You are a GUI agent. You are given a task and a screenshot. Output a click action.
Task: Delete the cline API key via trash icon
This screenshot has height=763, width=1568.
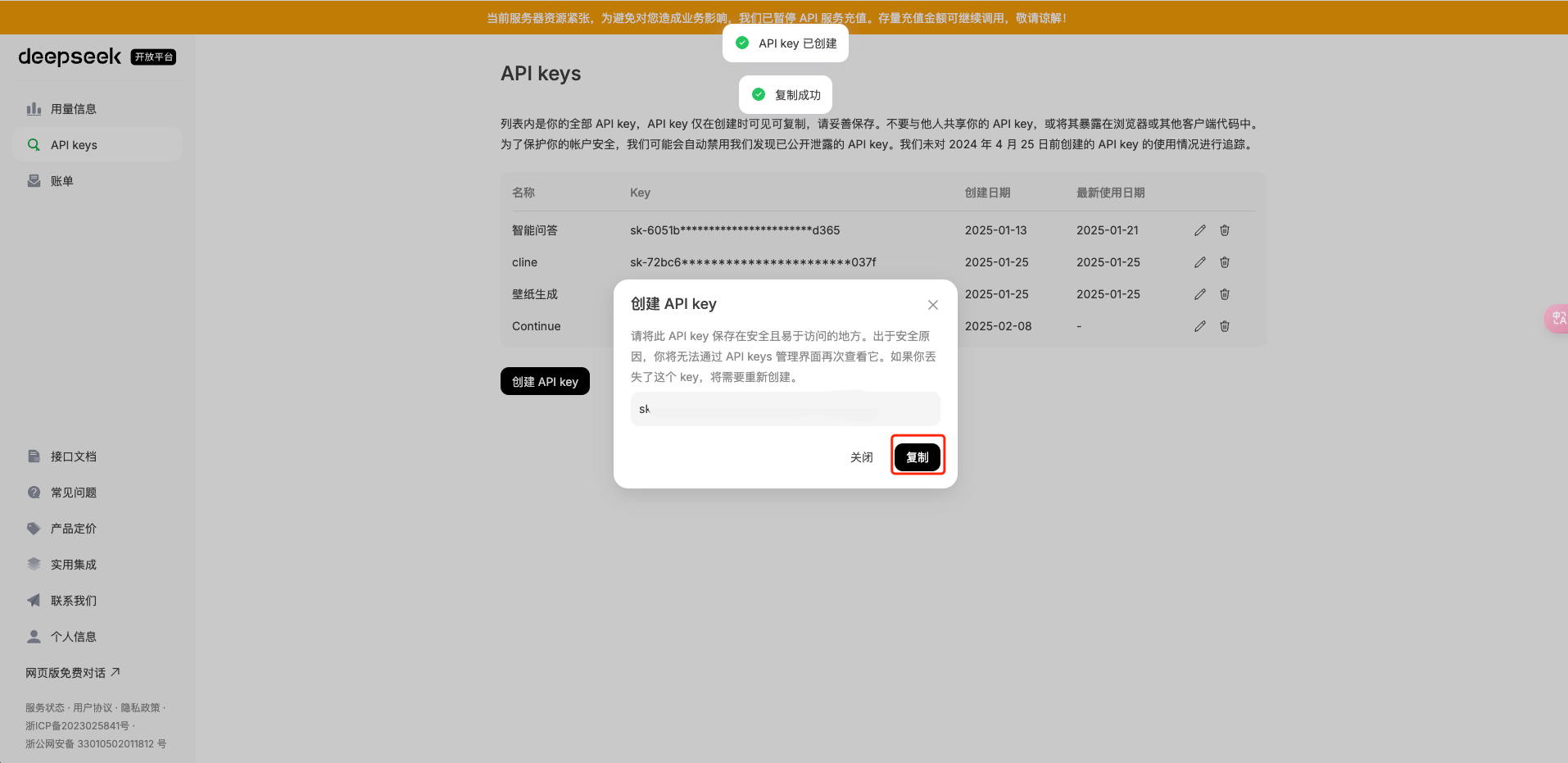(x=1224, y=262)
